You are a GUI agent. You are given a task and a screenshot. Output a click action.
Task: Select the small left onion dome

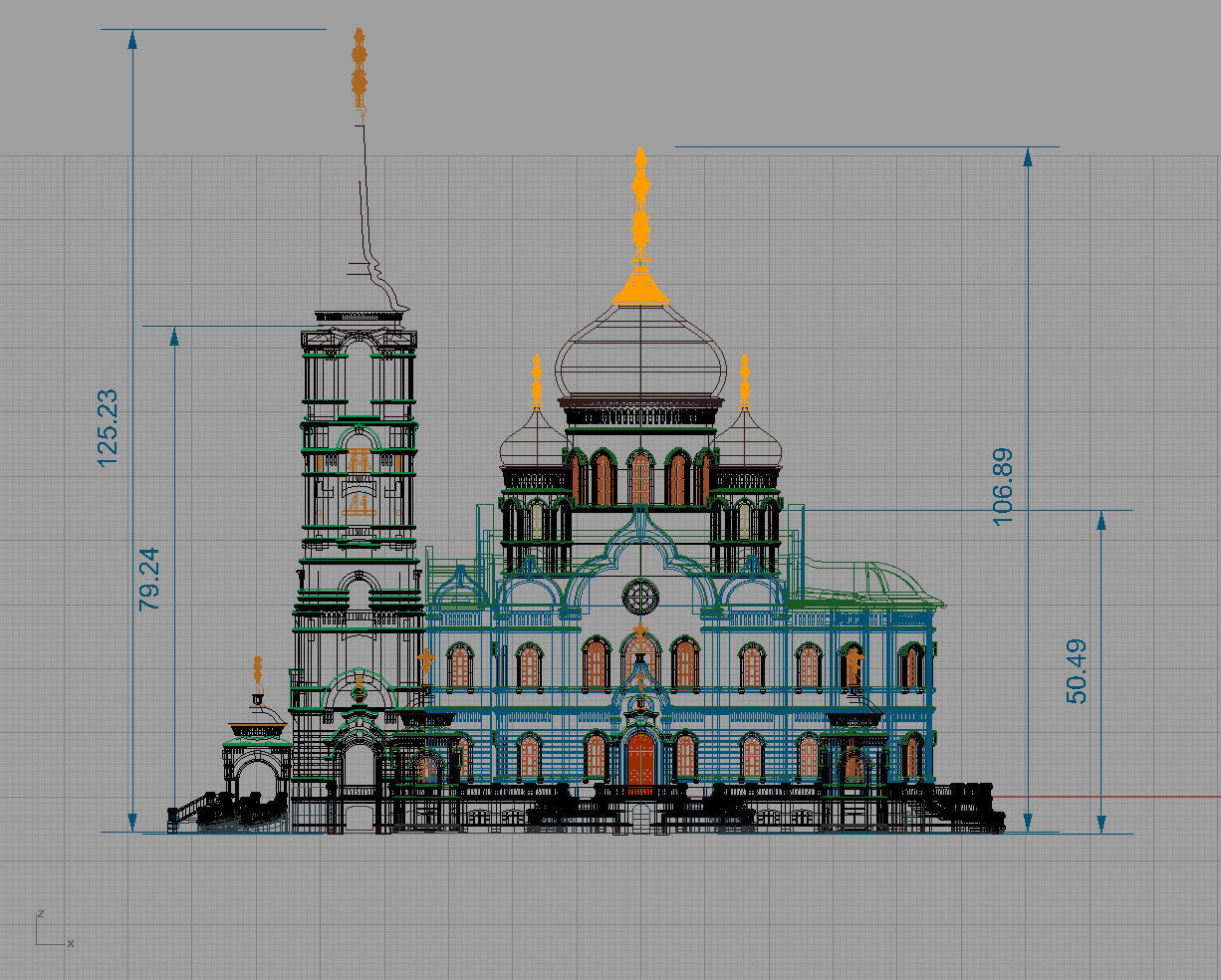(536, 440)
